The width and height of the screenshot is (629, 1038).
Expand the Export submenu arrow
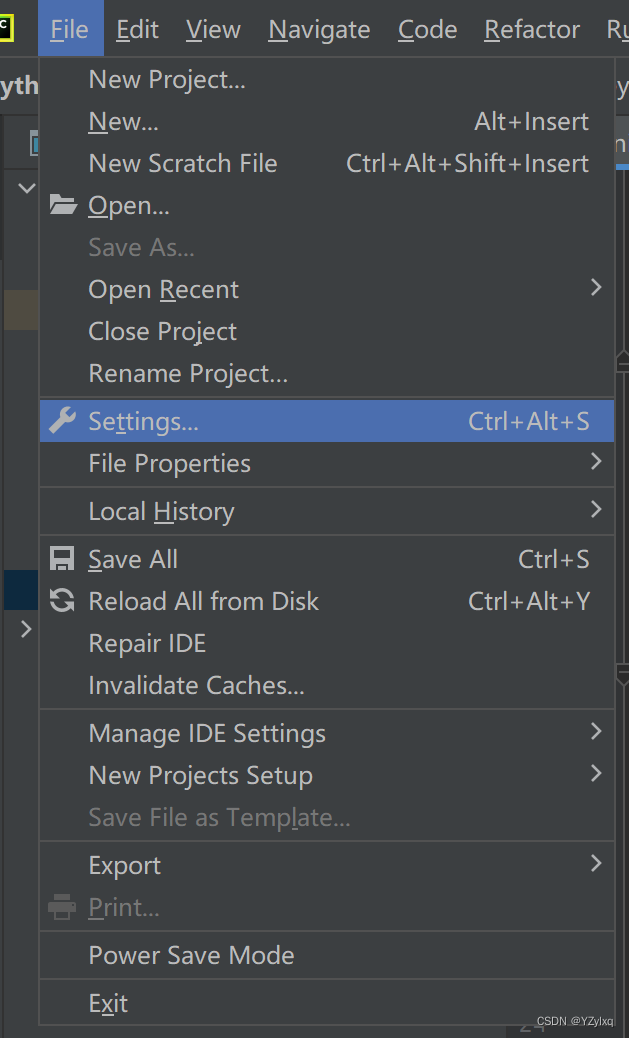click(596, 864)
